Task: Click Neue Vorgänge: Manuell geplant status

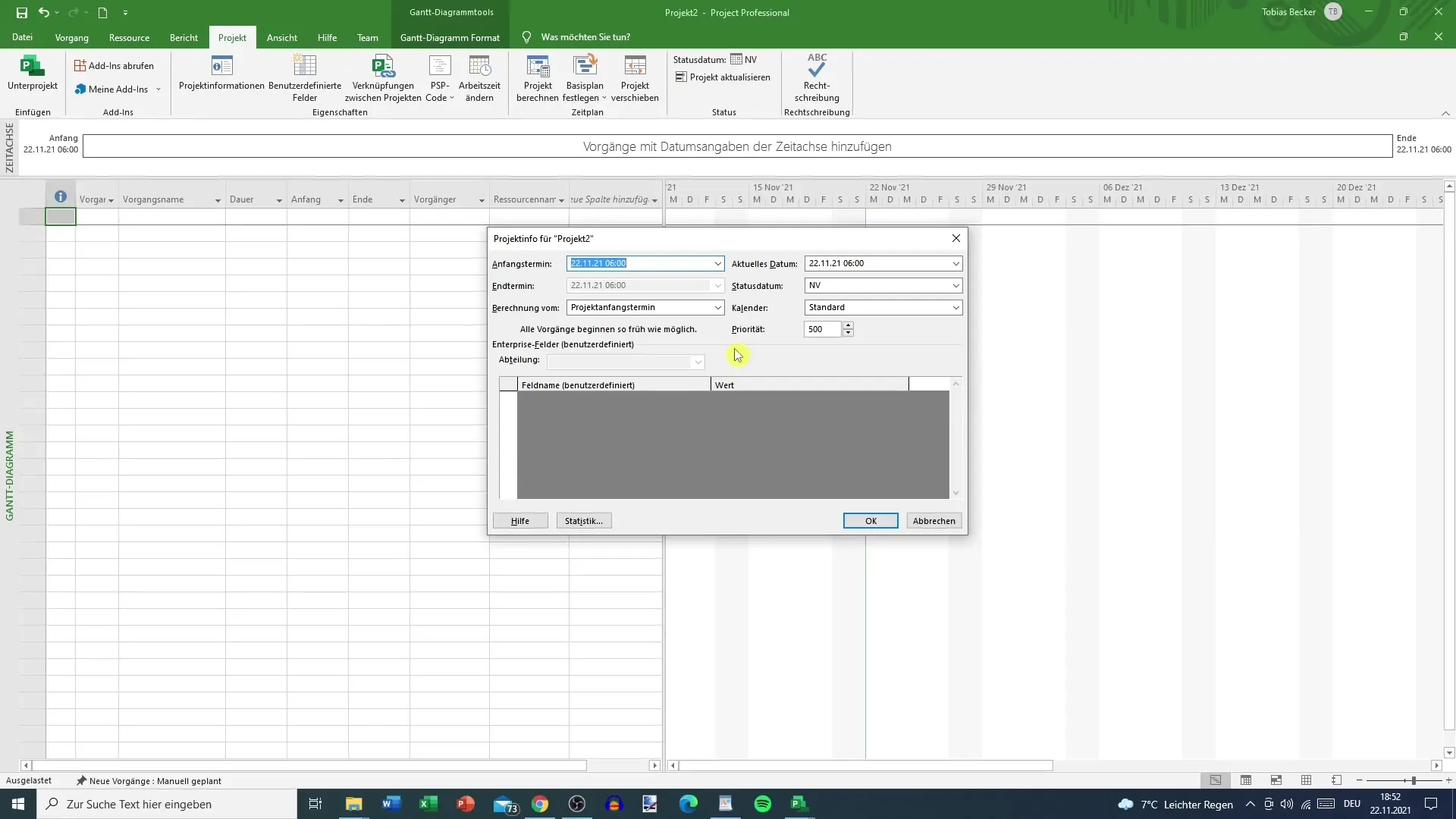Action: point(149,781)
